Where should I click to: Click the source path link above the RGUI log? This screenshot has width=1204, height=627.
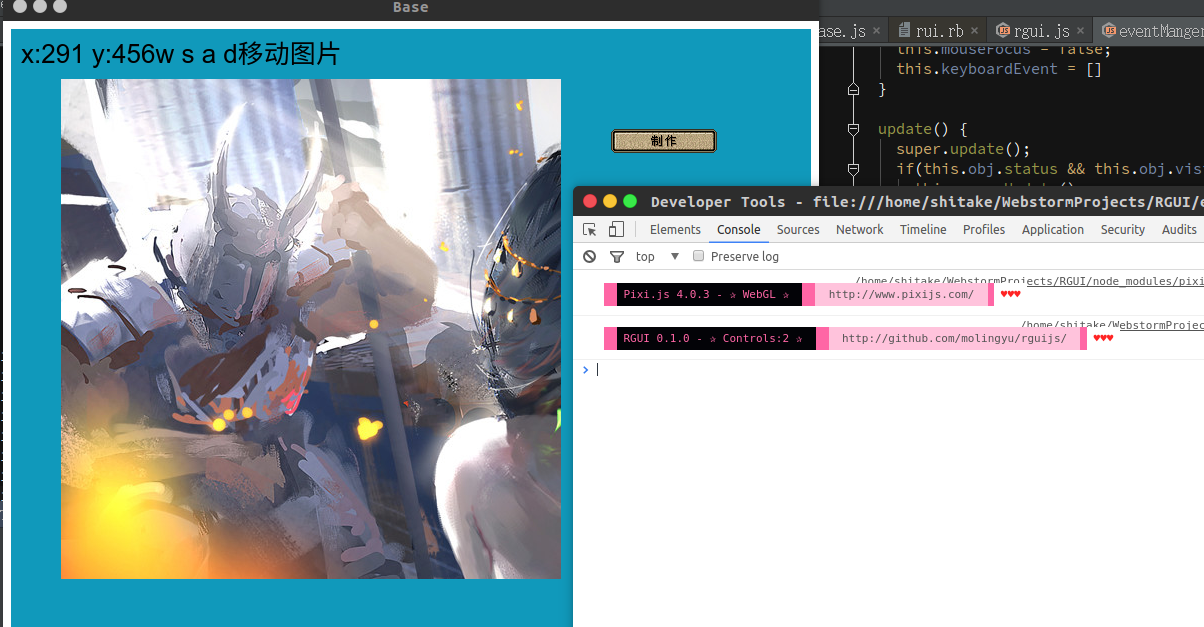click(x=1112, y=325)
